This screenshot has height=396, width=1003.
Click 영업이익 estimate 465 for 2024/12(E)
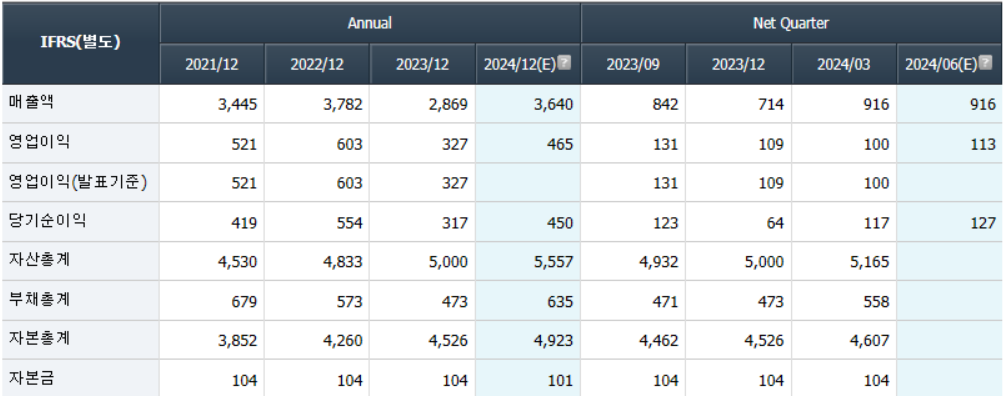coord(561,145)
